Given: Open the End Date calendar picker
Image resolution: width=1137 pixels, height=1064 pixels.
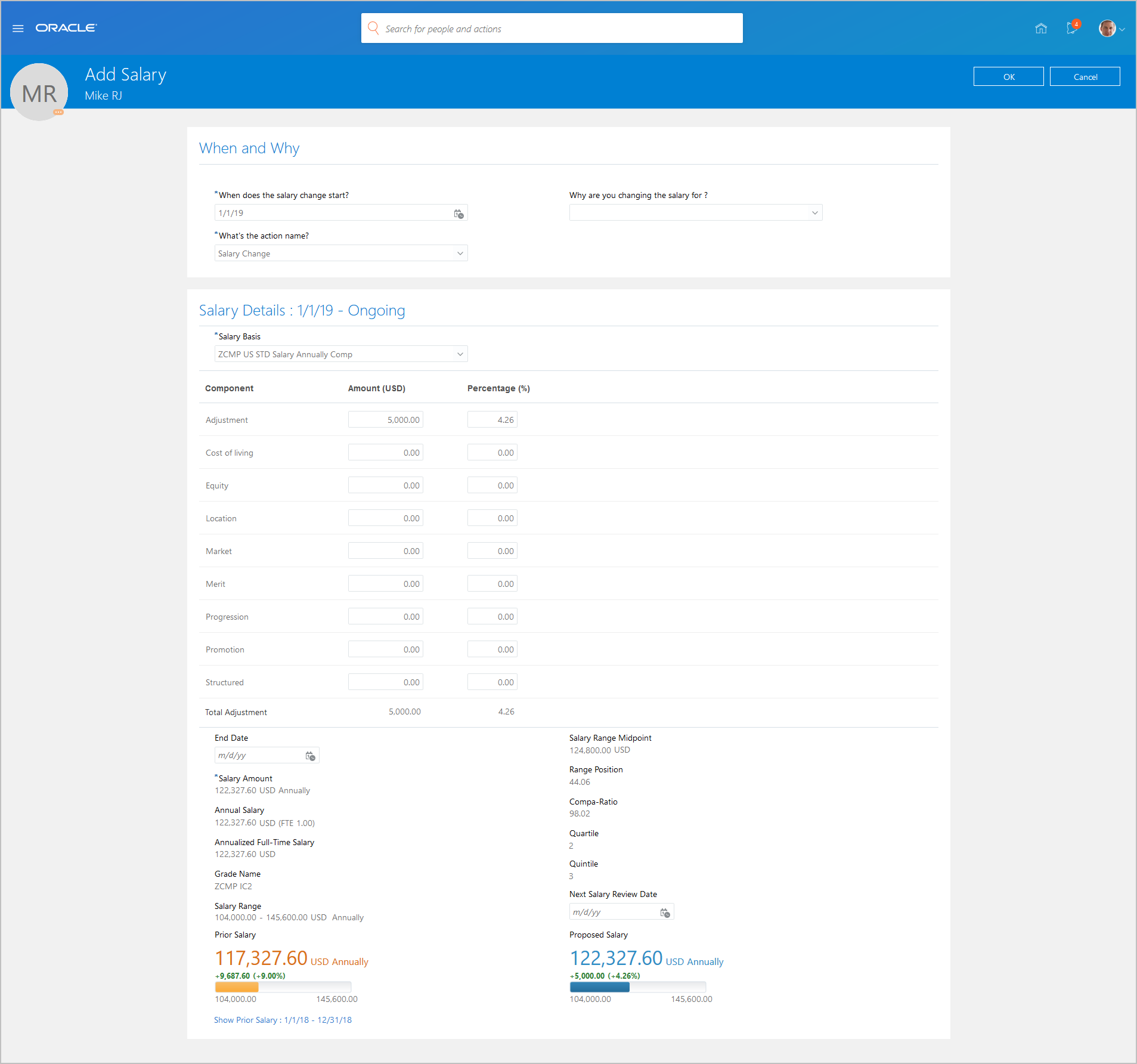Looking at the screenshot, I should pyautogui.click(x=310, y=756).
